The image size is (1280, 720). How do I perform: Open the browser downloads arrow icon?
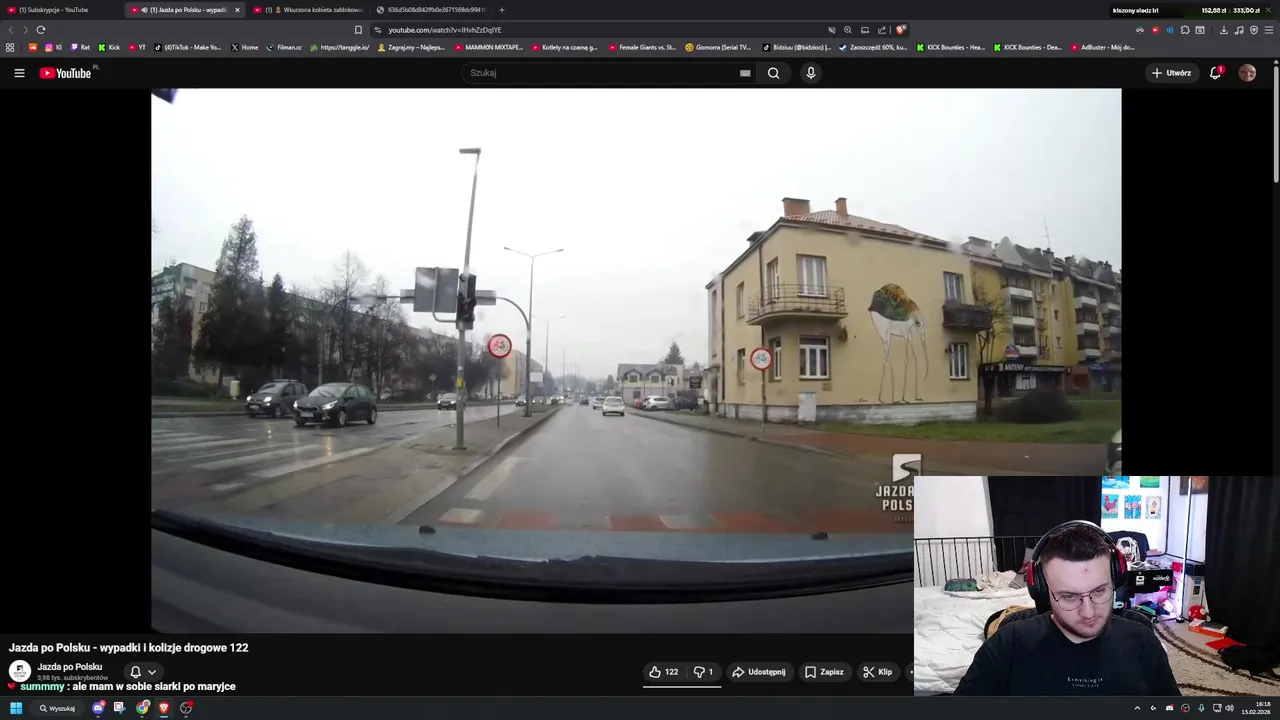[1224, 30]
